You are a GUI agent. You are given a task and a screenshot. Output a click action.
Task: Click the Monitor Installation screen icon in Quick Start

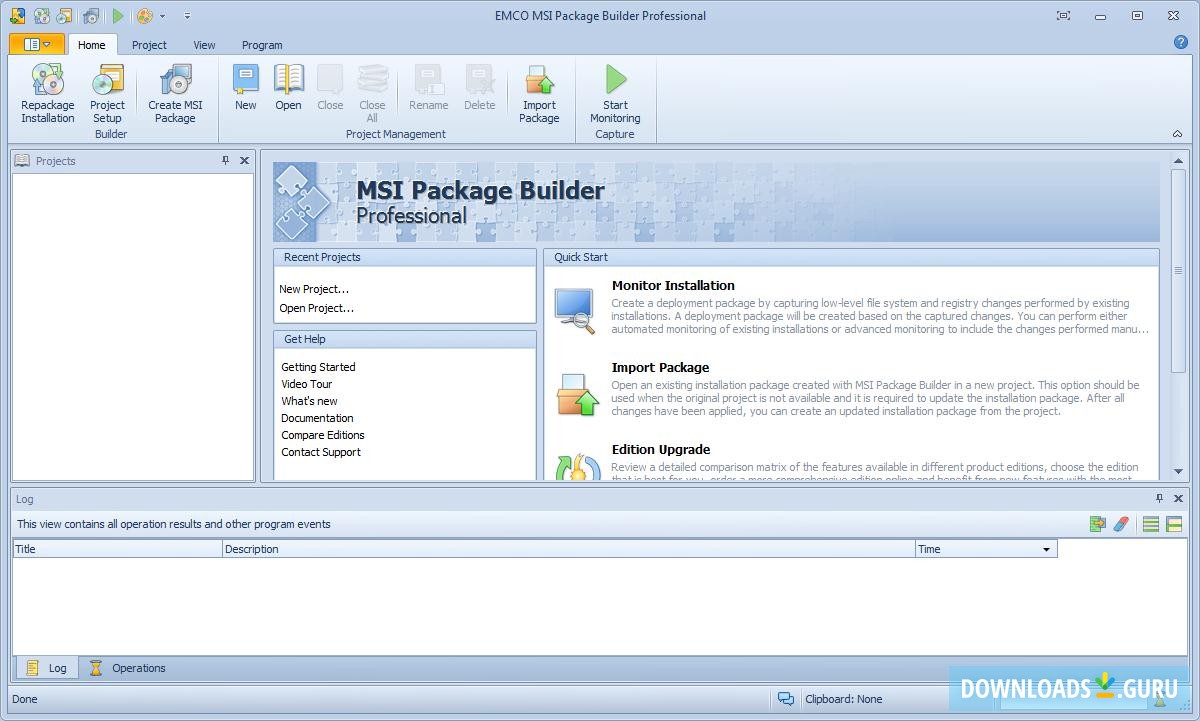click(x=576, y=310)
